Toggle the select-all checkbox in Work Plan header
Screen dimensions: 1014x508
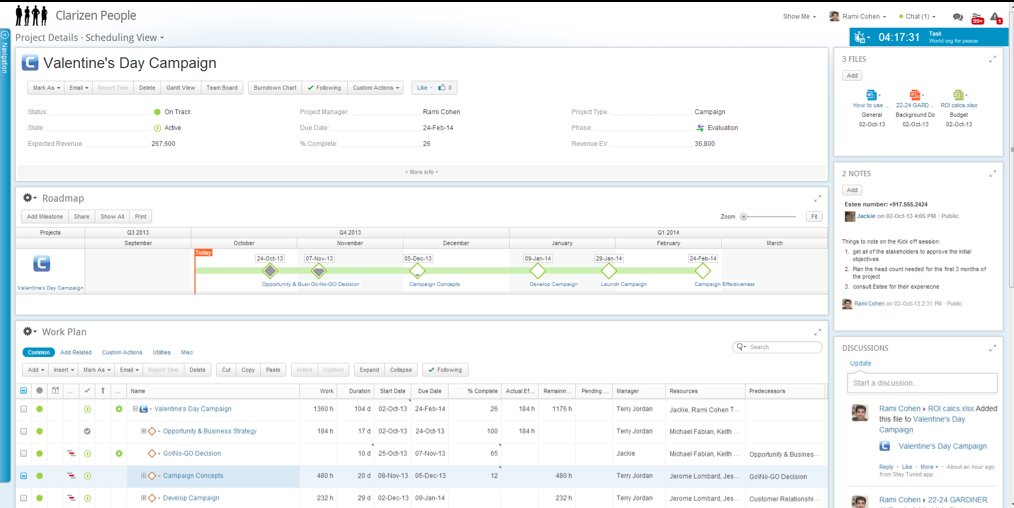click(x=24, y=391)
